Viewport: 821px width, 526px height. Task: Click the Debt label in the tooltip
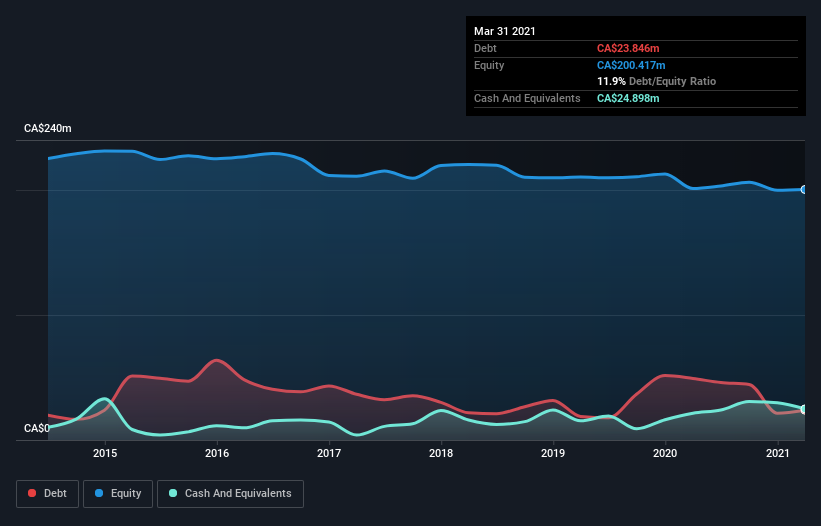pyautogui.click(x=485, y=48)
